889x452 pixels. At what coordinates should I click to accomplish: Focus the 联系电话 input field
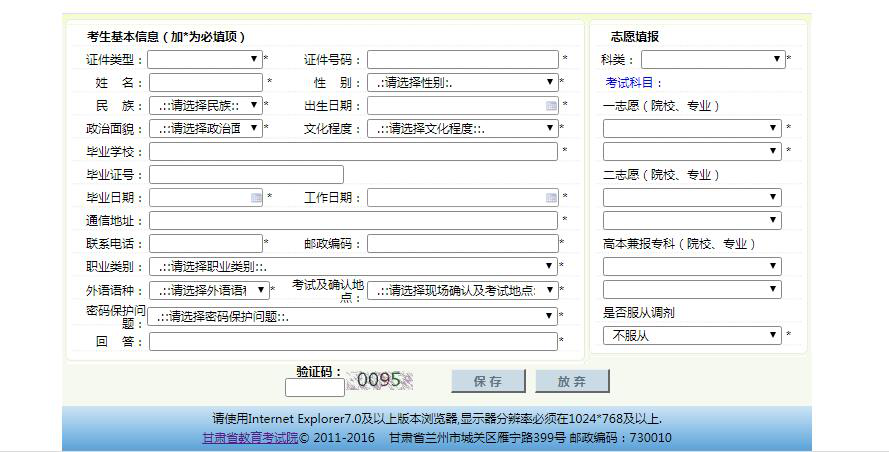(x=206, y=243)
